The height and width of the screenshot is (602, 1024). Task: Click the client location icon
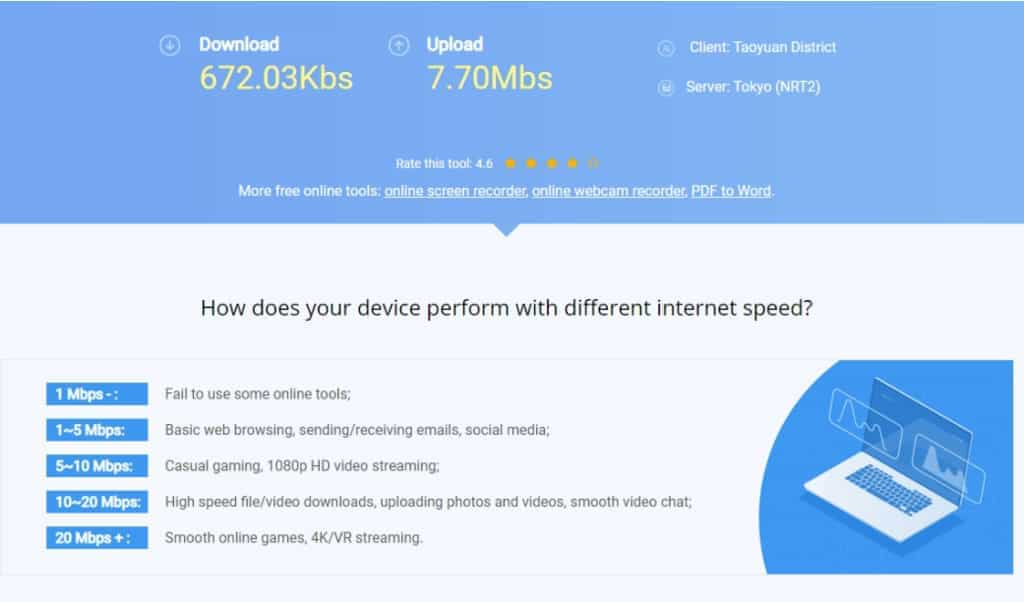click(x=666, y=48)
